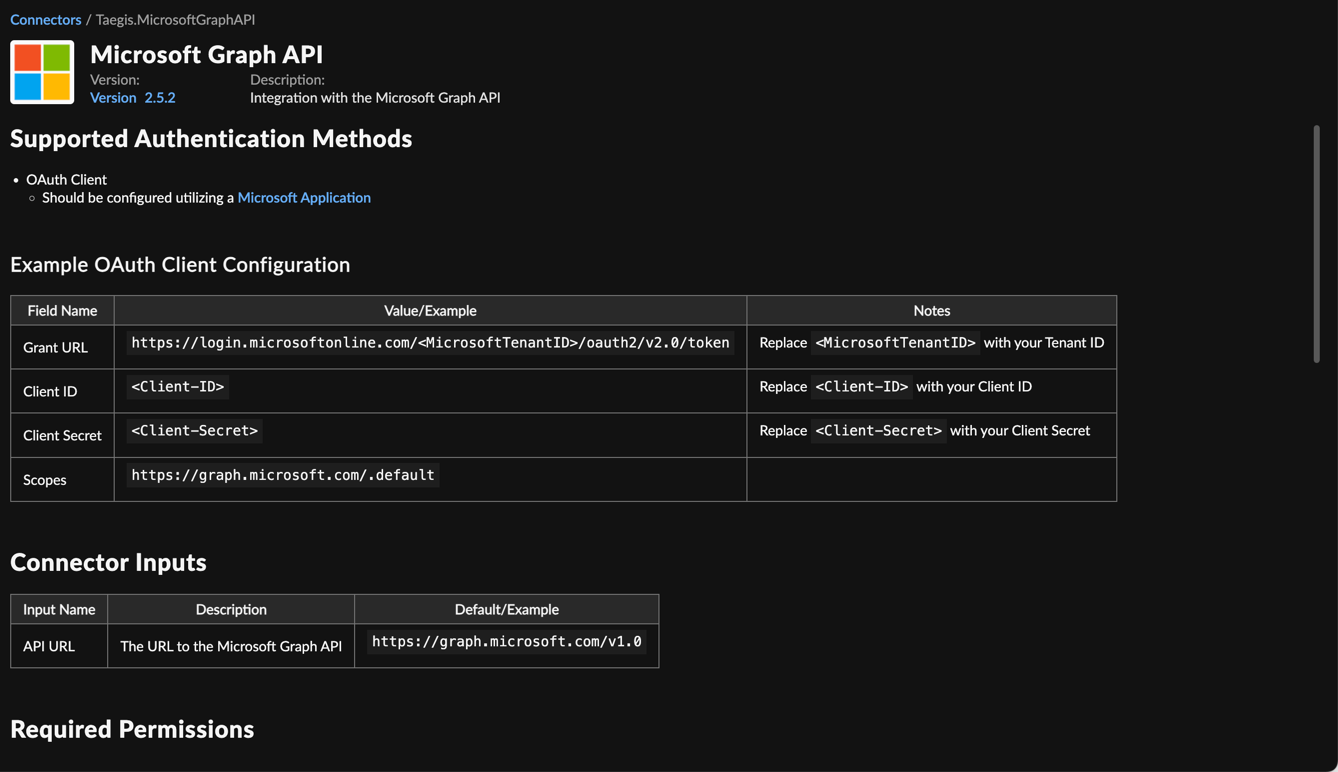Image resolution: width=1338 pixels, height=772 pixels.
Task: Select the Microsoft Graph API title
Action: [x=207, y=54]
